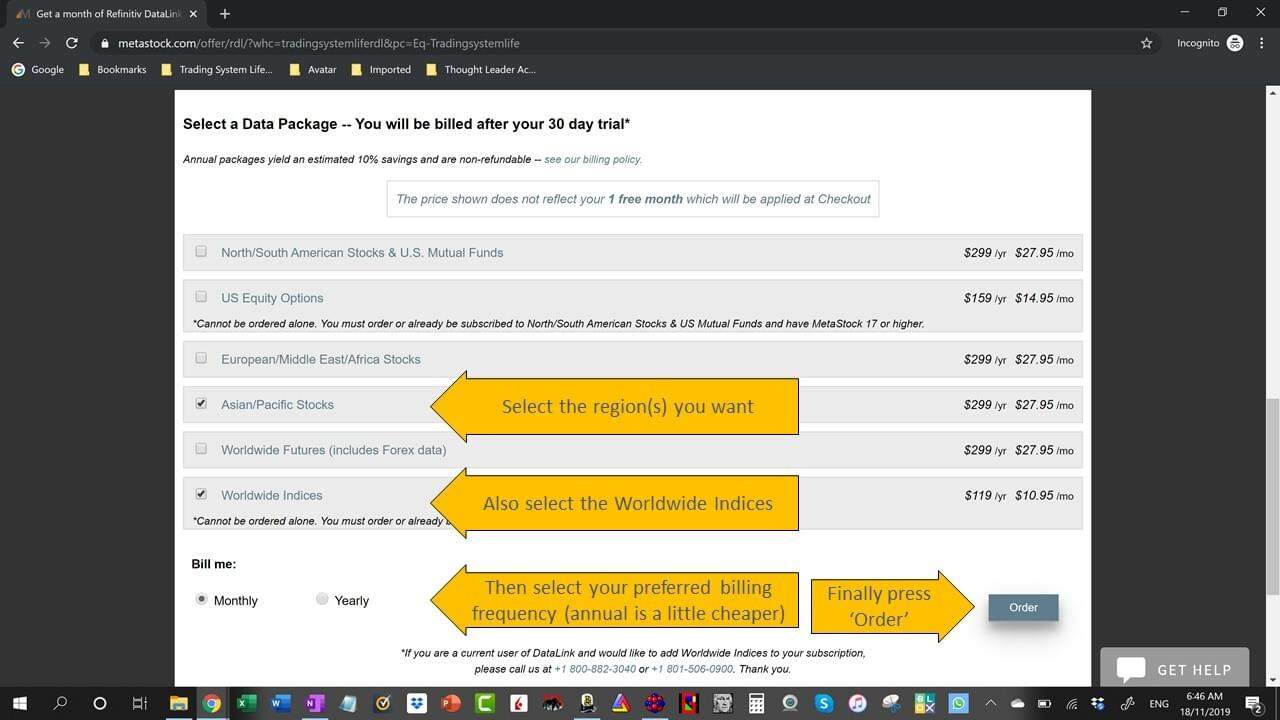Open the Imported bookmark folder
The height and width of the screenshot is (720, 1280).
click(x=380, y=69)
